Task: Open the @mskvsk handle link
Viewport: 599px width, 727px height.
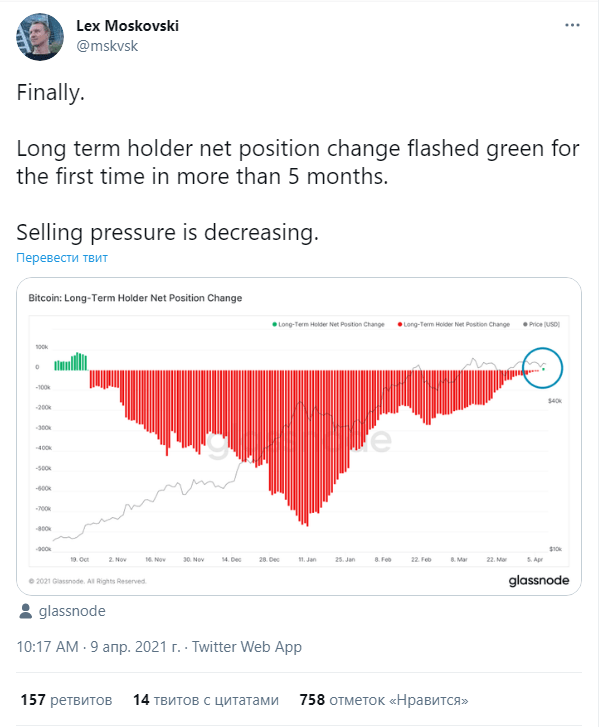Action: point(107,46)
